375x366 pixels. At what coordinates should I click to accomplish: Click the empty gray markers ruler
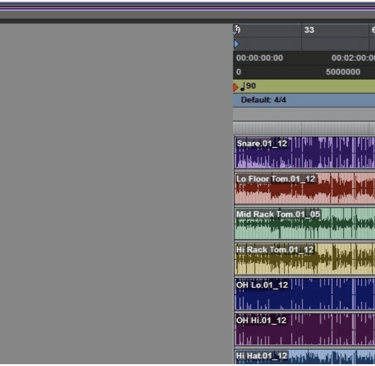[304, 114]
